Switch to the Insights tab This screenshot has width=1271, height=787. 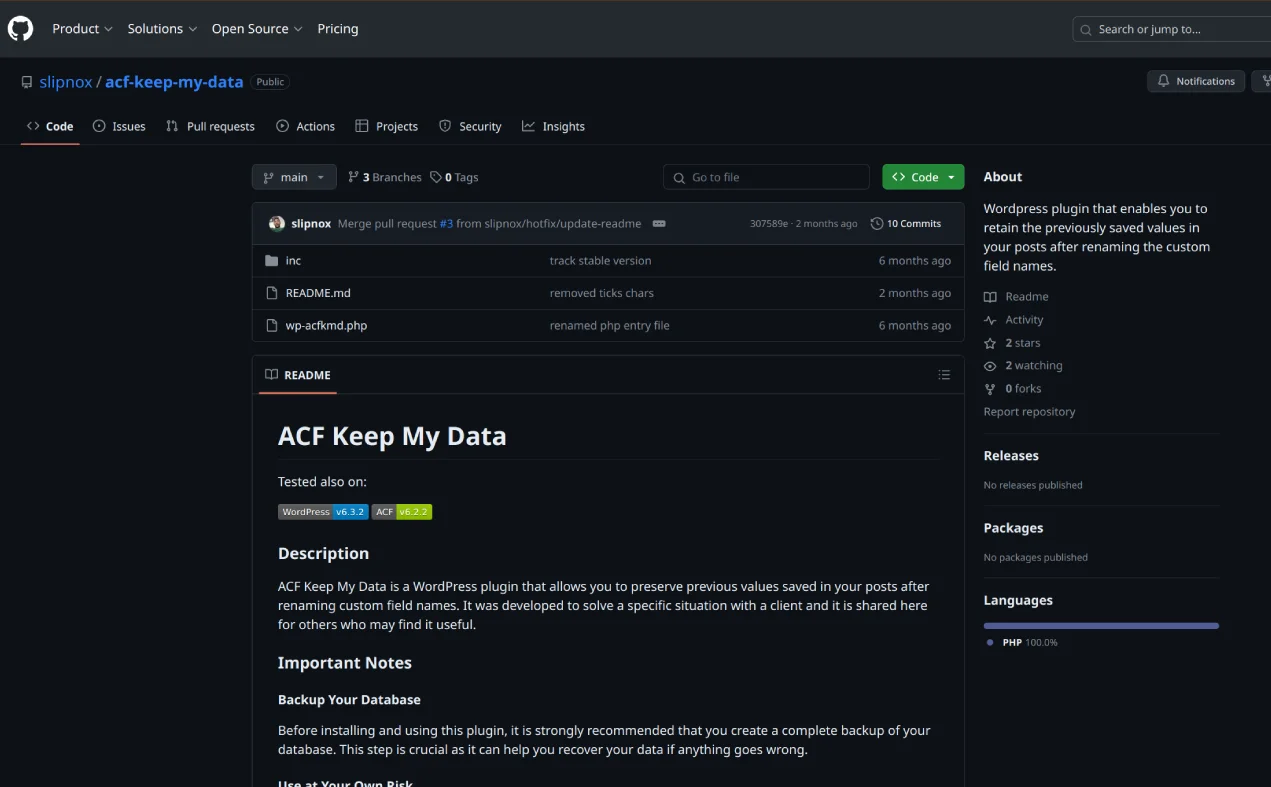553,126
